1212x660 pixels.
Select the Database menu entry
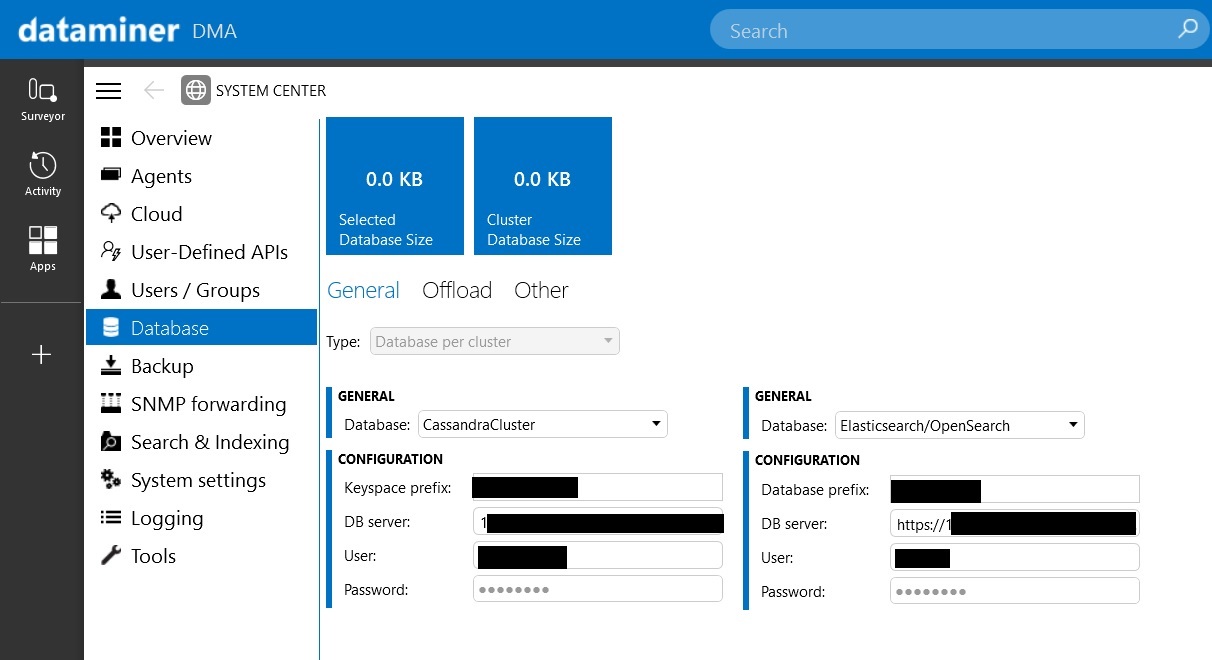pyautogui.click(x=201, y=328)
